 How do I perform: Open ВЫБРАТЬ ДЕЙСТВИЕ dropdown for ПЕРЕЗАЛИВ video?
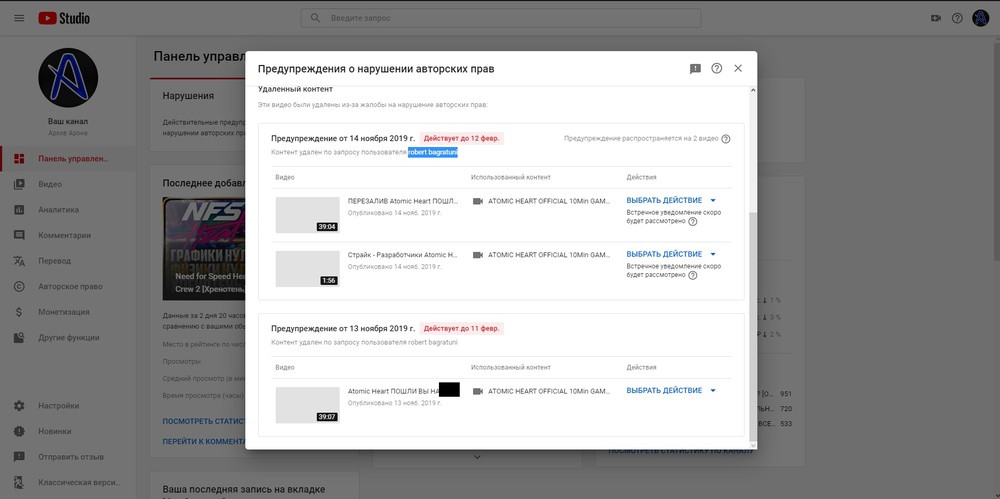tap(671, 200)
